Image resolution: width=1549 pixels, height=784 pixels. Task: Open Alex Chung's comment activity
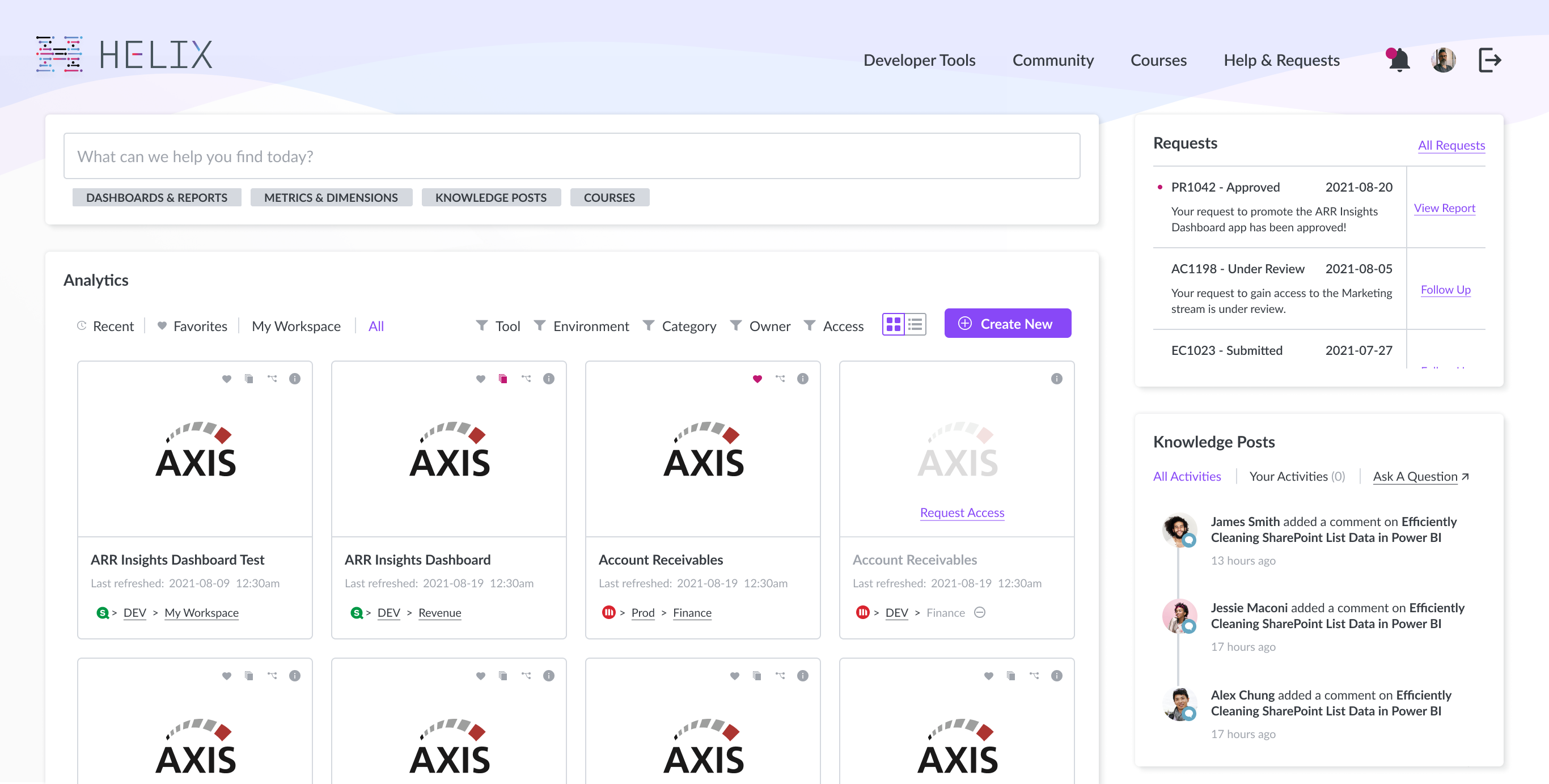1331,703
